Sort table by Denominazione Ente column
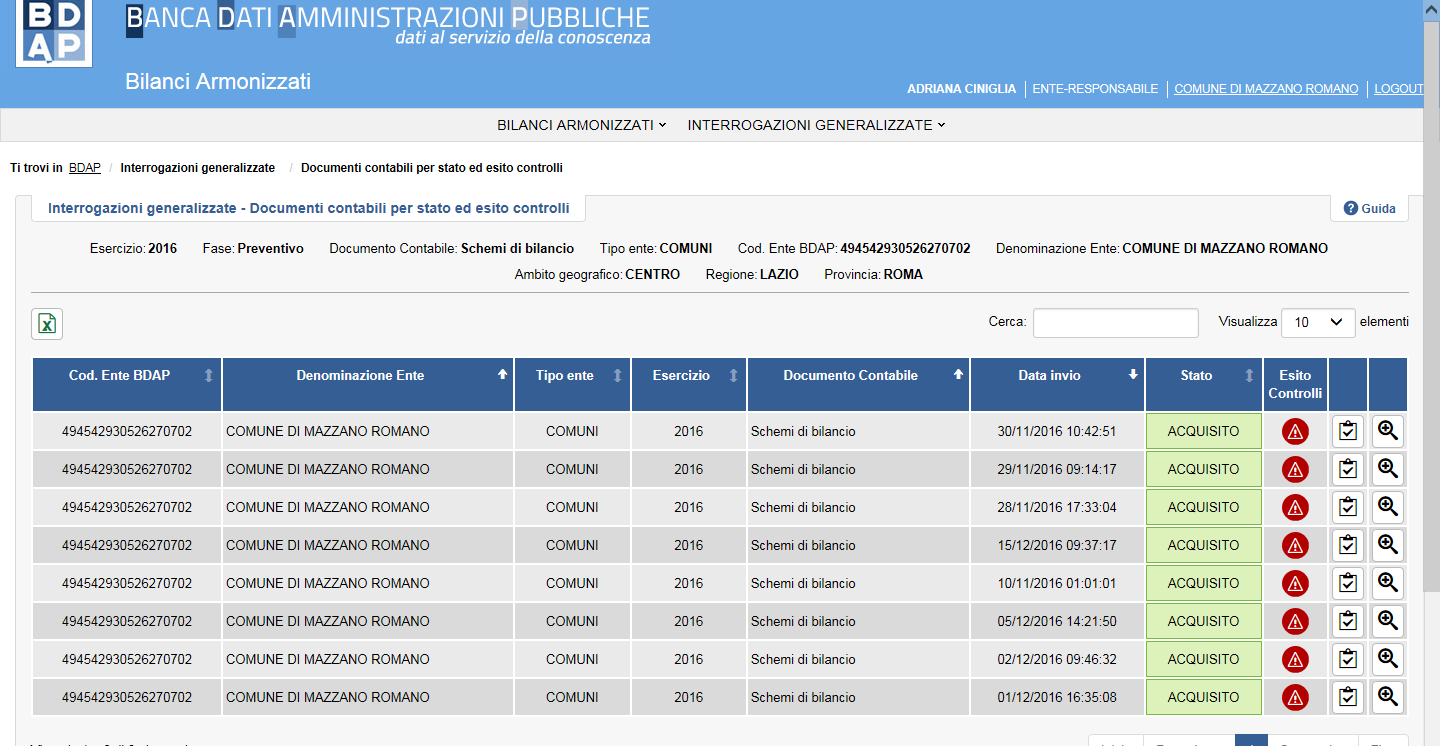Screen dimensions: 1440x746 pos(368,385)
